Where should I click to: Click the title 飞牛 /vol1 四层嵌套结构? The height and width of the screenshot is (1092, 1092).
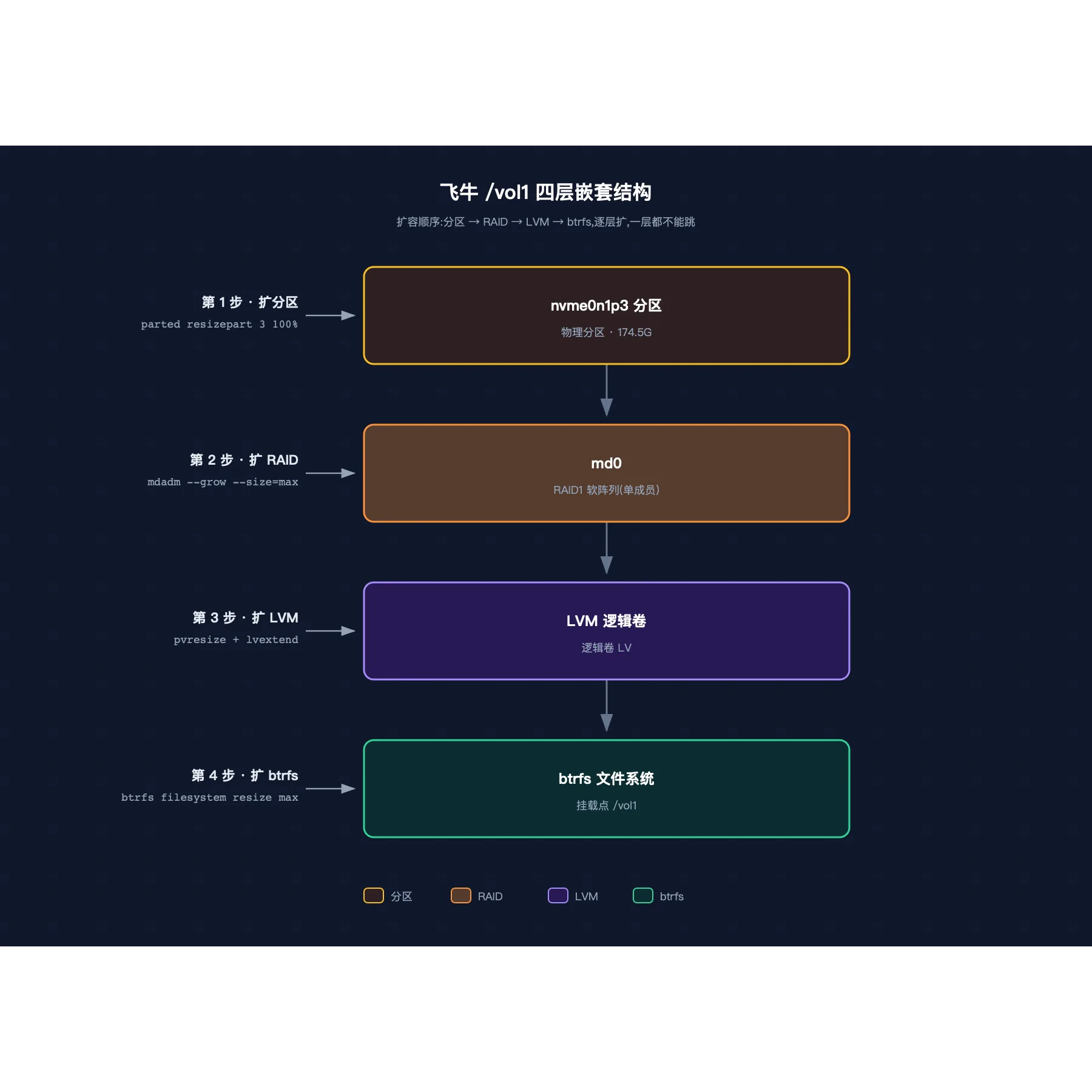tap(545, 192)
